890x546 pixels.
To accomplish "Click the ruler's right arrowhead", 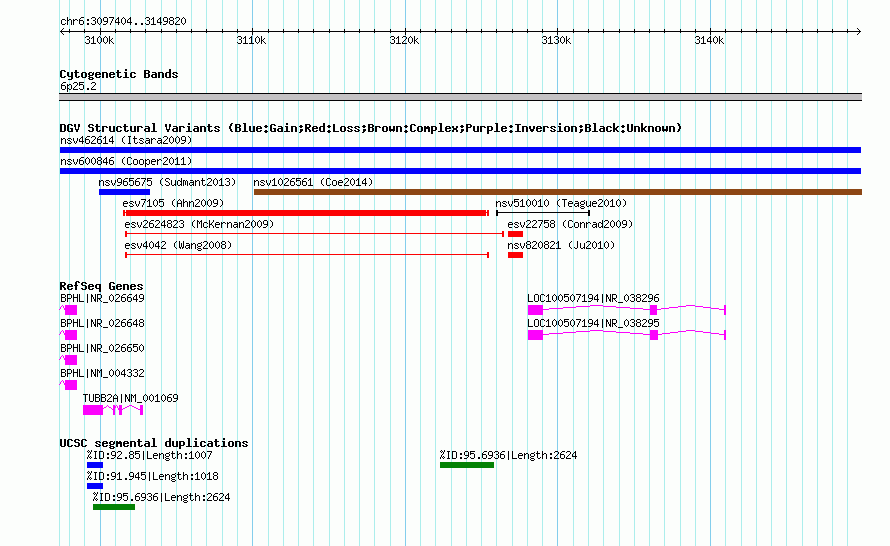I will point(858,31).
